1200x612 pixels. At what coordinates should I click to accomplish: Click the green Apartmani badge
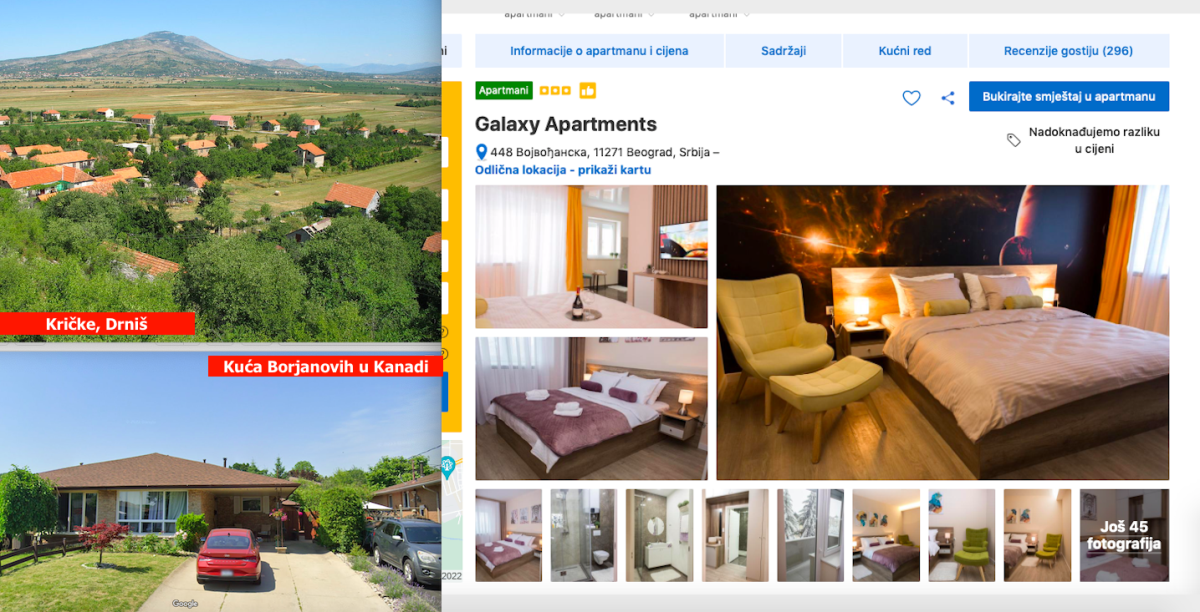point(504,90)
